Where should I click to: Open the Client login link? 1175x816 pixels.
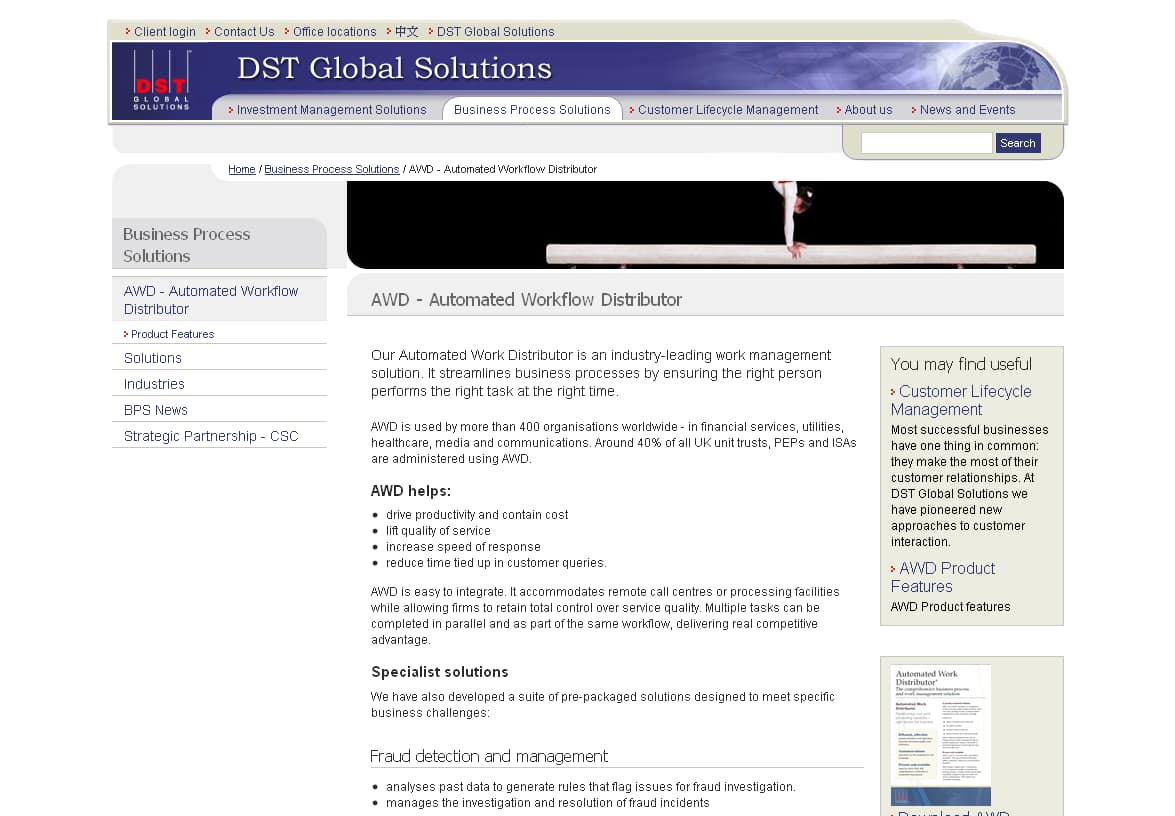[x=164, y=32]
